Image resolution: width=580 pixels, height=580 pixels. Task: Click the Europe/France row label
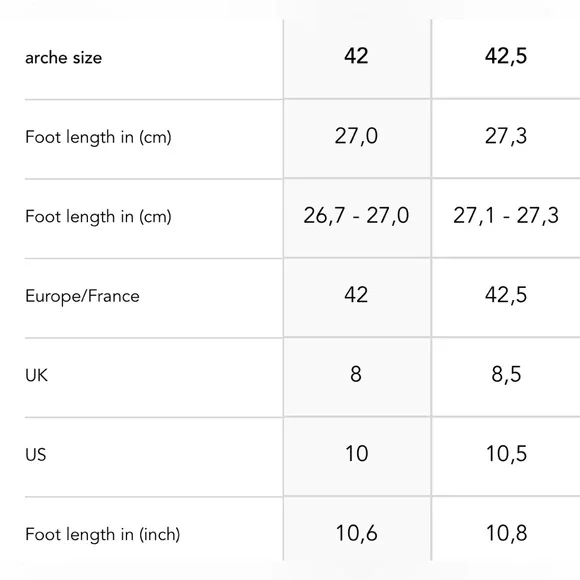[x=82, y=296]
